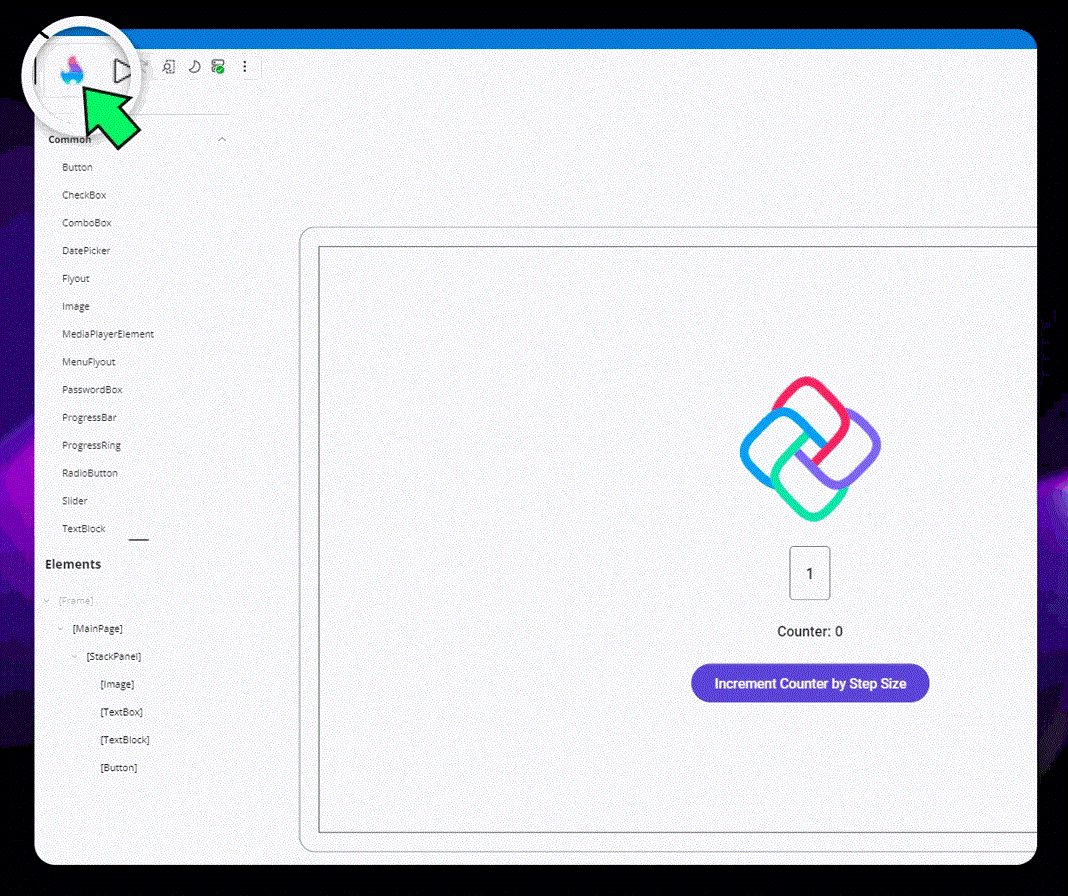
Task: Click the Common section heading
Action: click(69, 140)
